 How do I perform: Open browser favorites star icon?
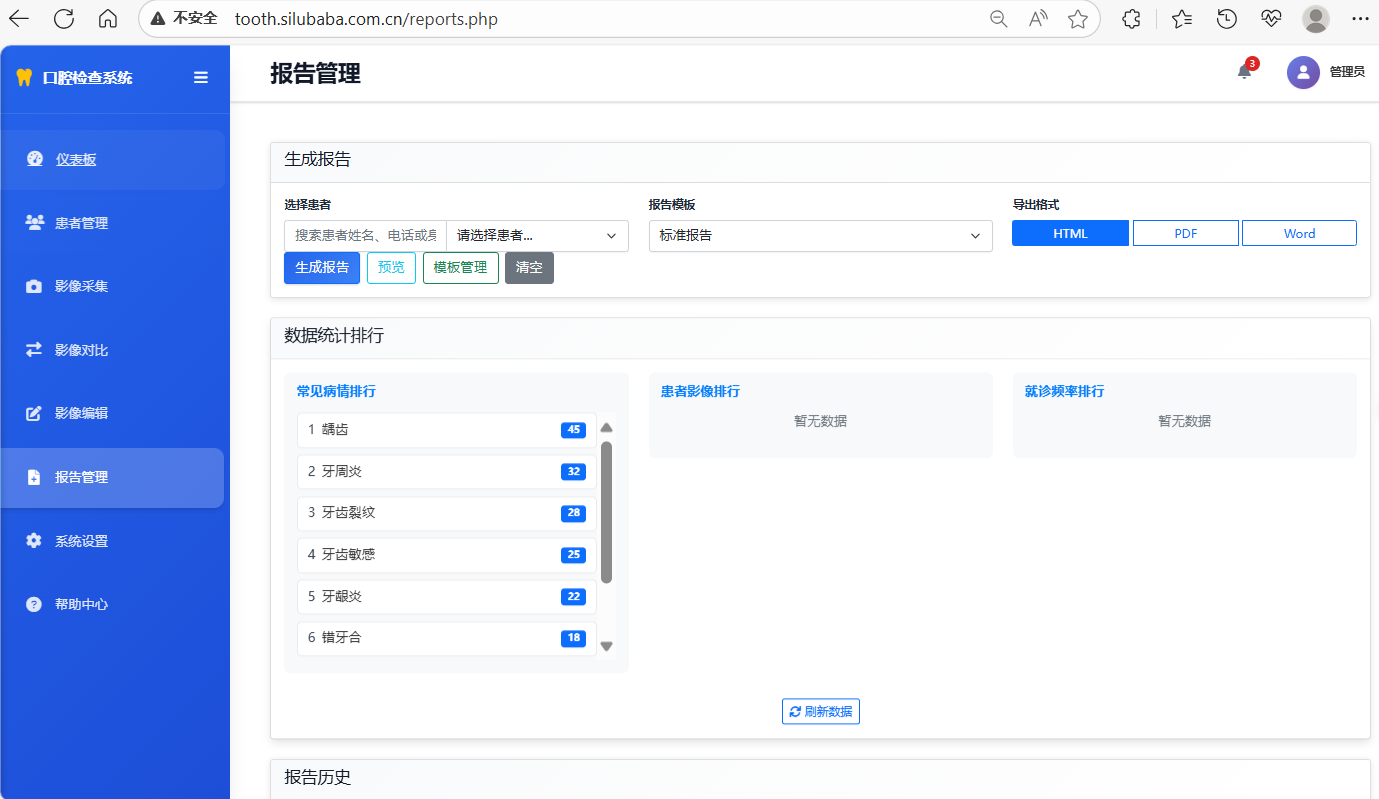(1077, 19)
